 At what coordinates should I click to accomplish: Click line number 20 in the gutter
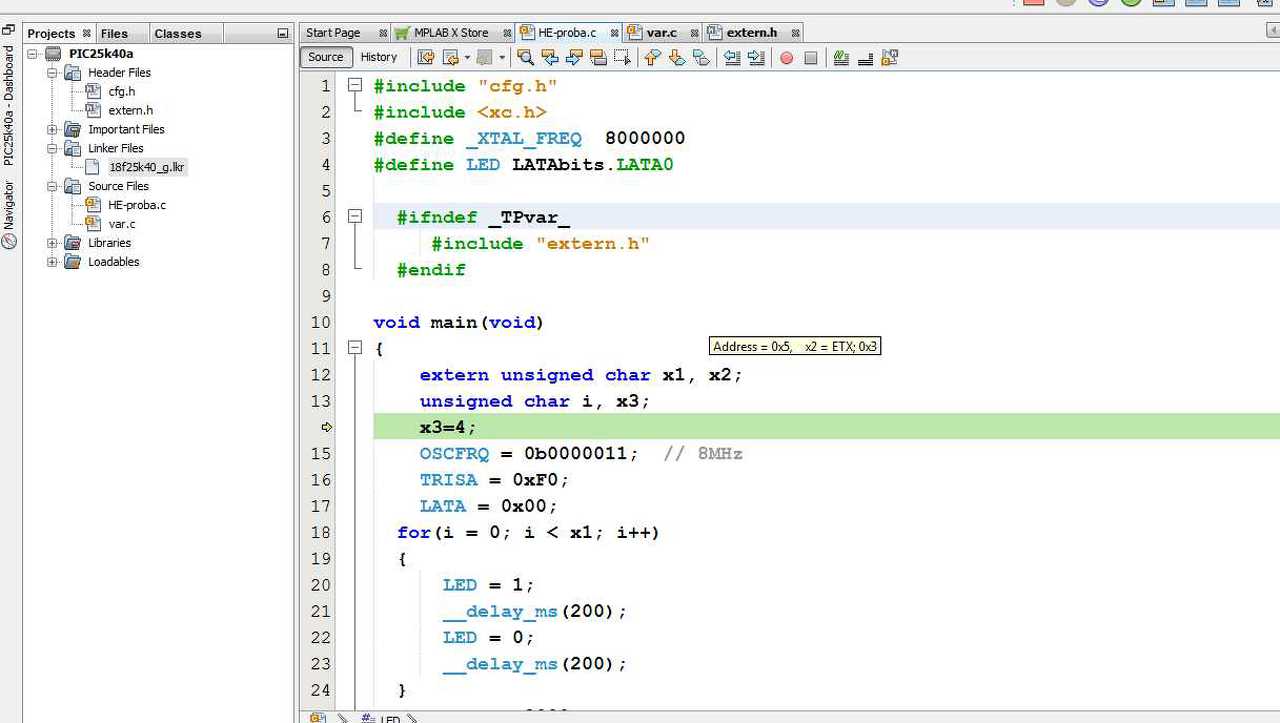pyautogui.click(x=320, y=585)
